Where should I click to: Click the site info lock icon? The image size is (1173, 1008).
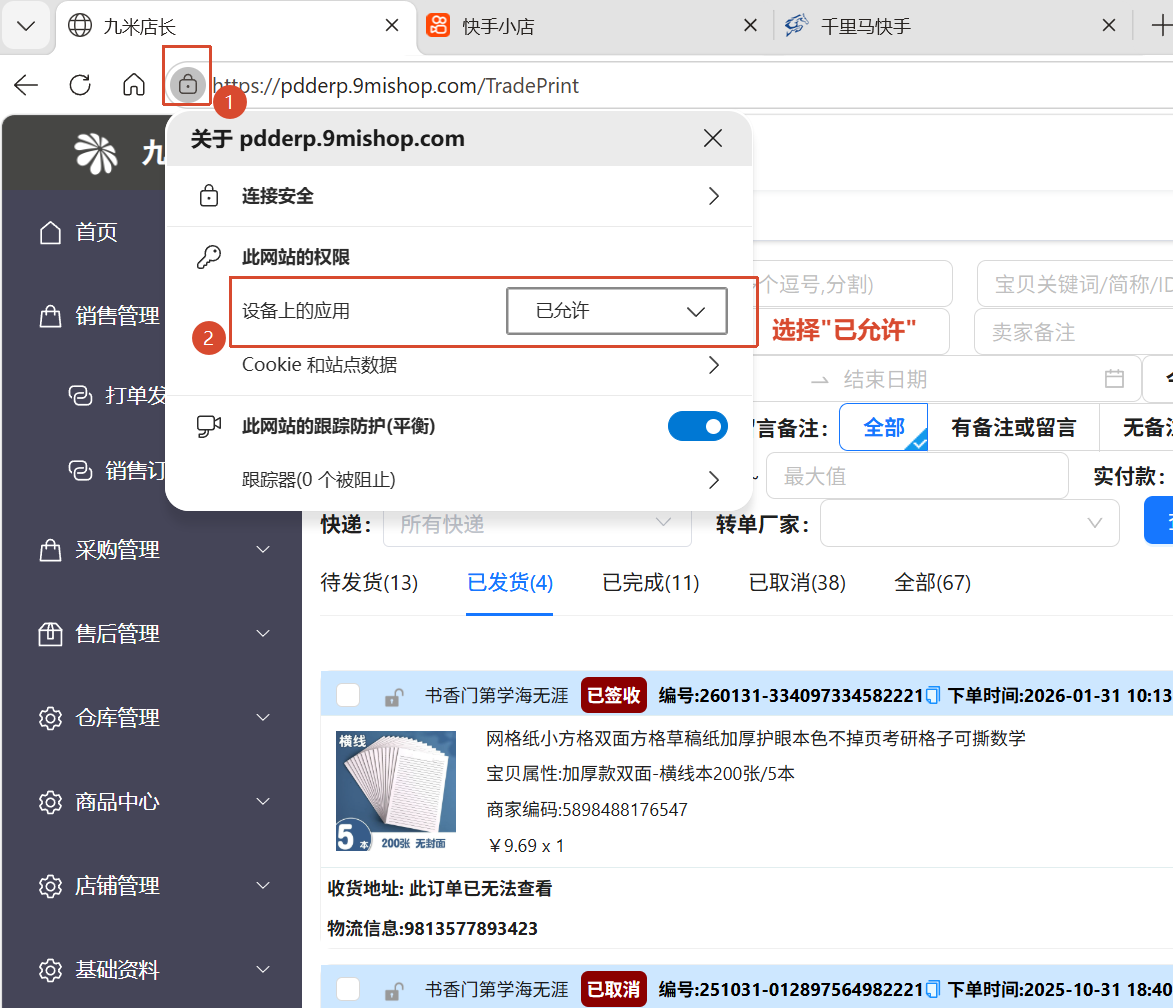tap(187, 85)
